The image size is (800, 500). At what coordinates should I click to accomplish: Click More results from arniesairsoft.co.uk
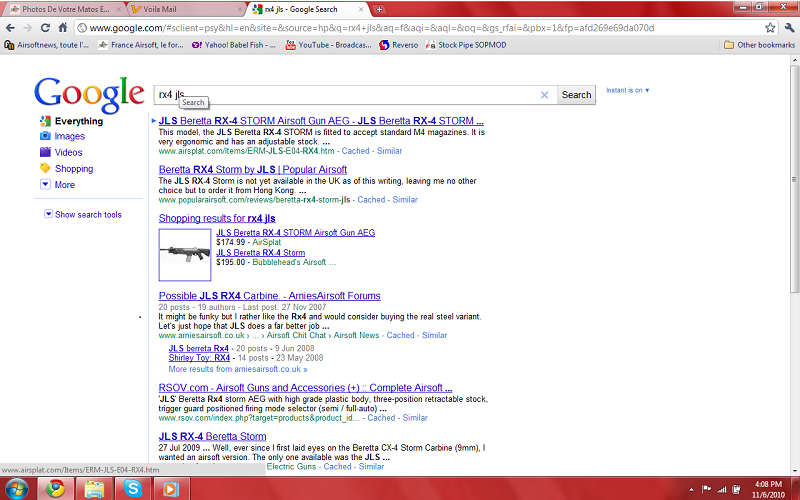coord(238,369)
